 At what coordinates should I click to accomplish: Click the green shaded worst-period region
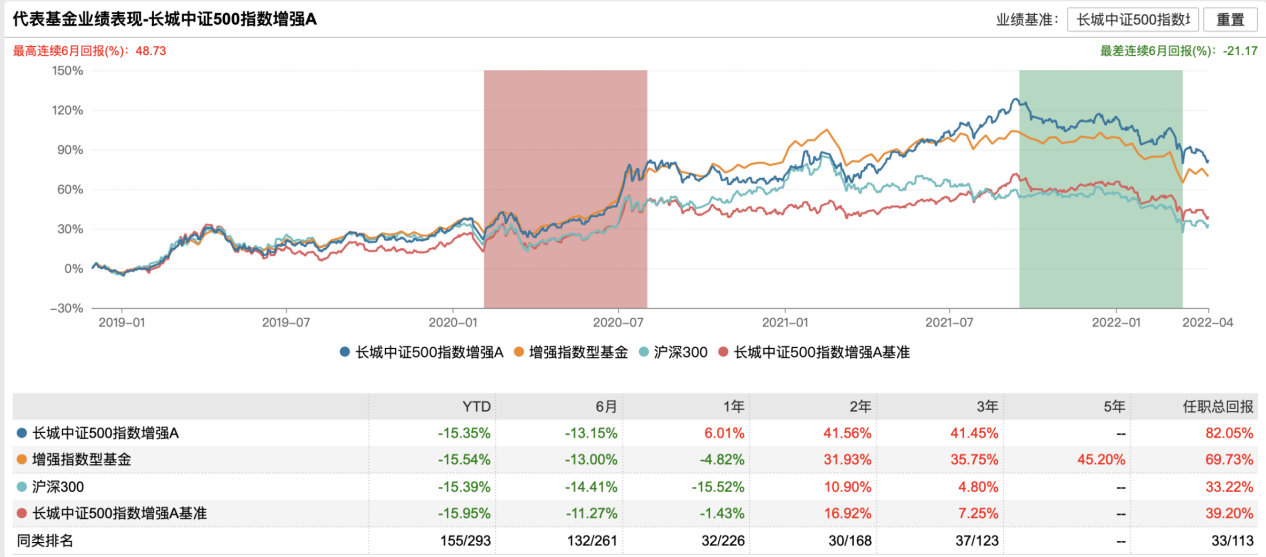pyautogui.click(x=1100, y=188)
